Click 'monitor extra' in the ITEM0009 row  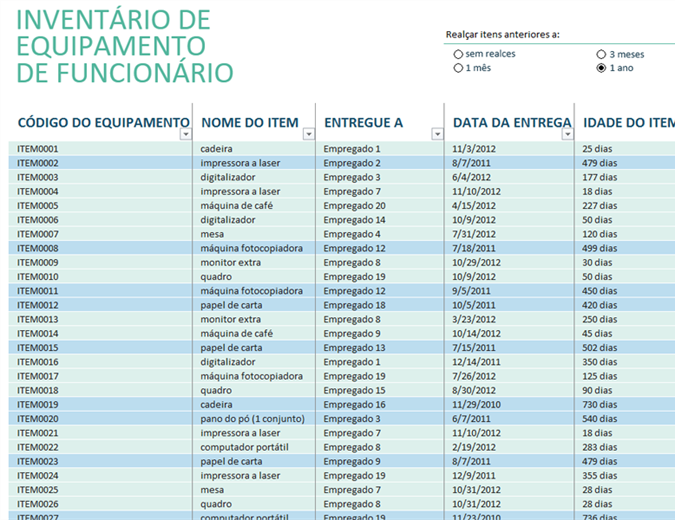click(x=231, y=263)
